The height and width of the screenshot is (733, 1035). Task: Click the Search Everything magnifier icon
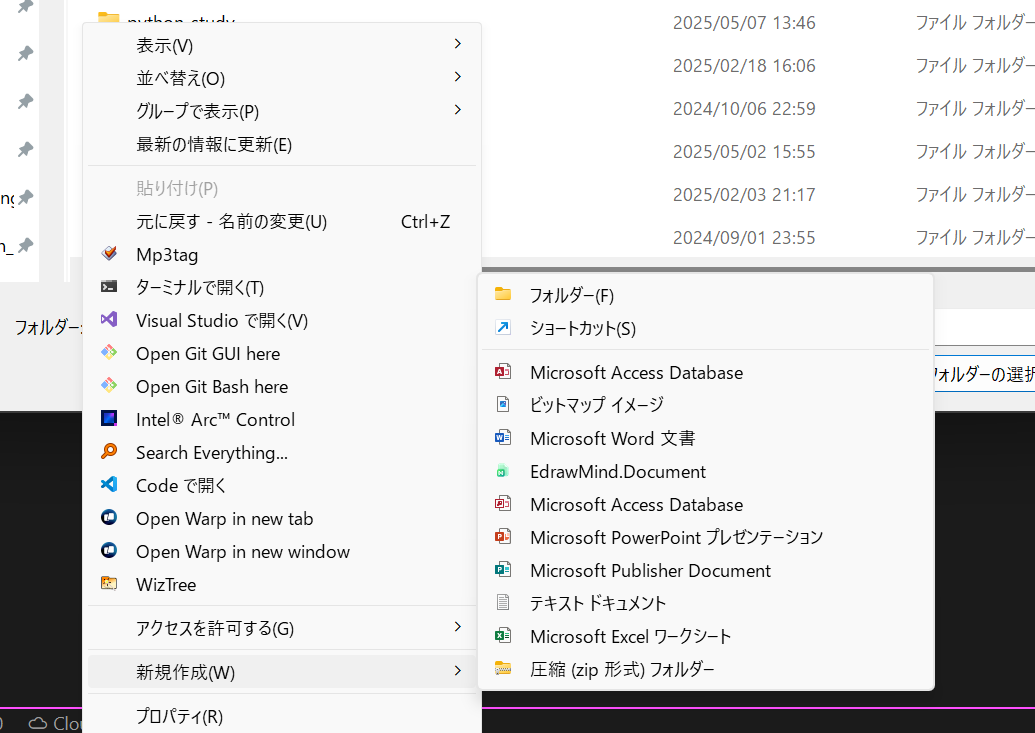(x=109, y=452)
